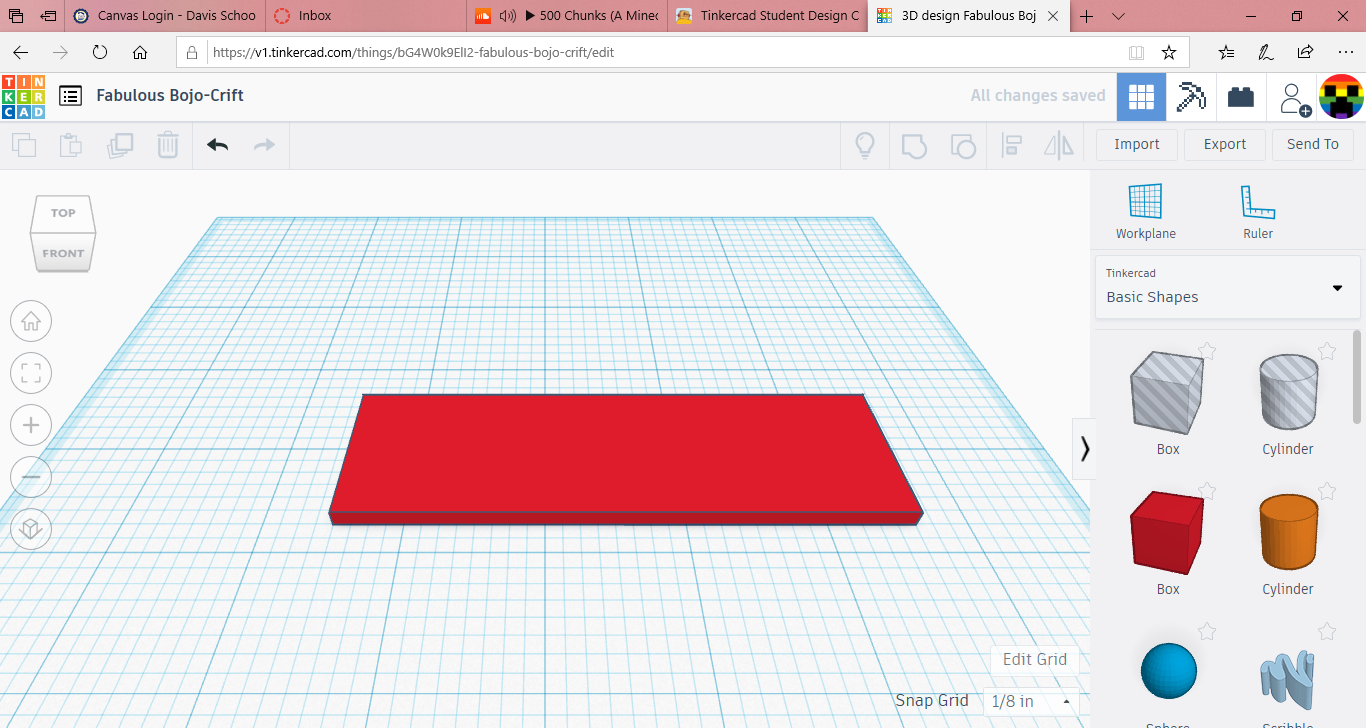Click TOP face of the view cube
Viewport: 1366px width, 728px height.
point(63,213)
